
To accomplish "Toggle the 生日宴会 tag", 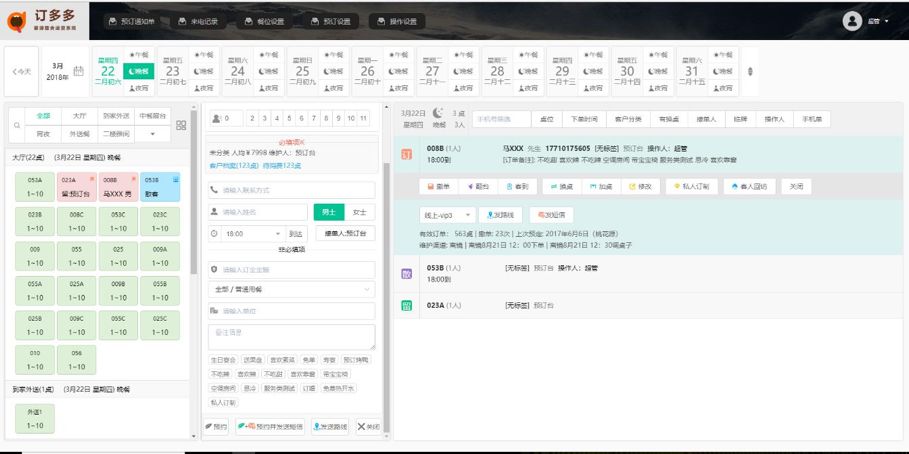I will pyautogui.click(x=224, y=359).
